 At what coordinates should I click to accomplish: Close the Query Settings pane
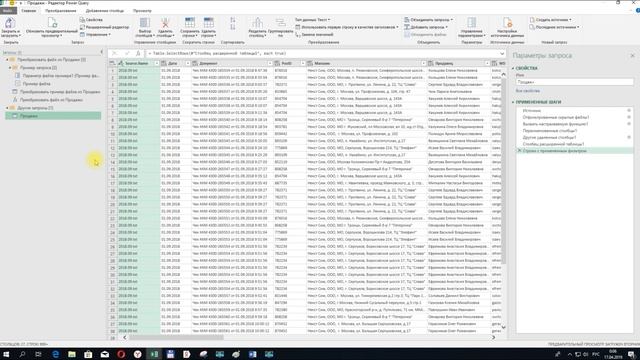coord(632,56)
